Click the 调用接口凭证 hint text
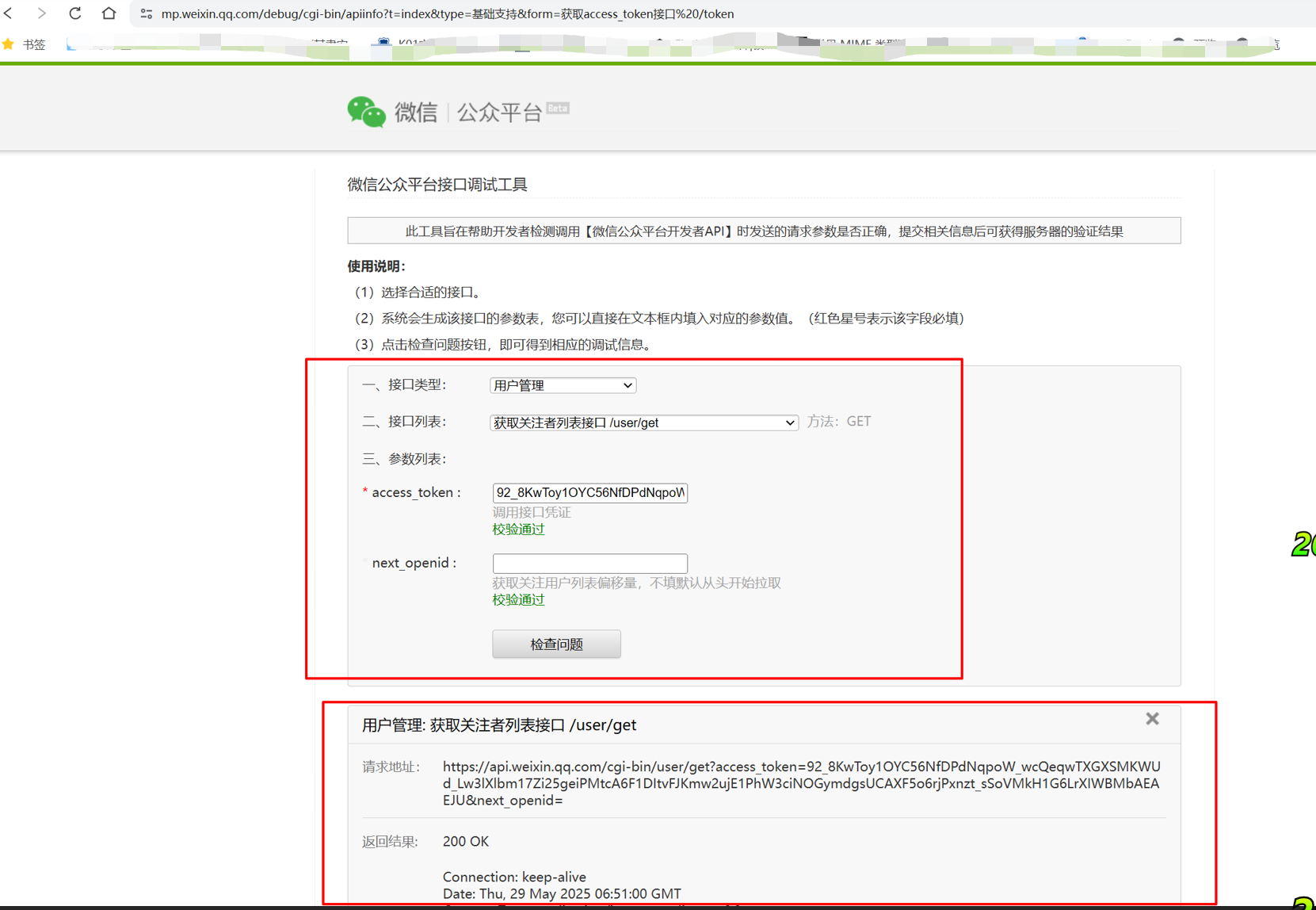This screenshot has width=1316, height=910. (x=532, y=512)
